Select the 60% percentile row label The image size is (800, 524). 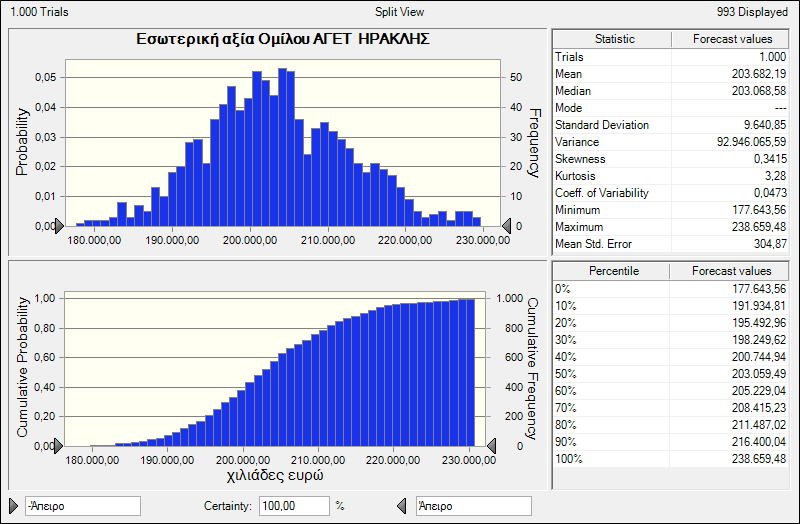pos(565,391)
